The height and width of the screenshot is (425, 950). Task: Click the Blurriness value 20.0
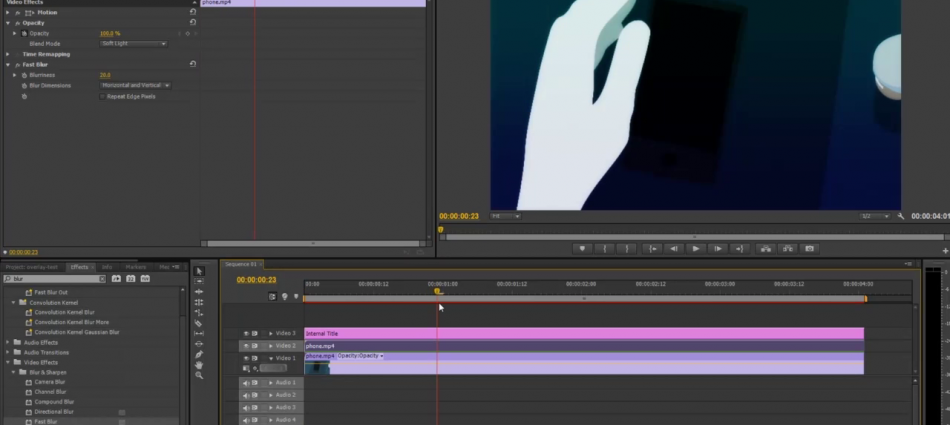pos(105,75)
